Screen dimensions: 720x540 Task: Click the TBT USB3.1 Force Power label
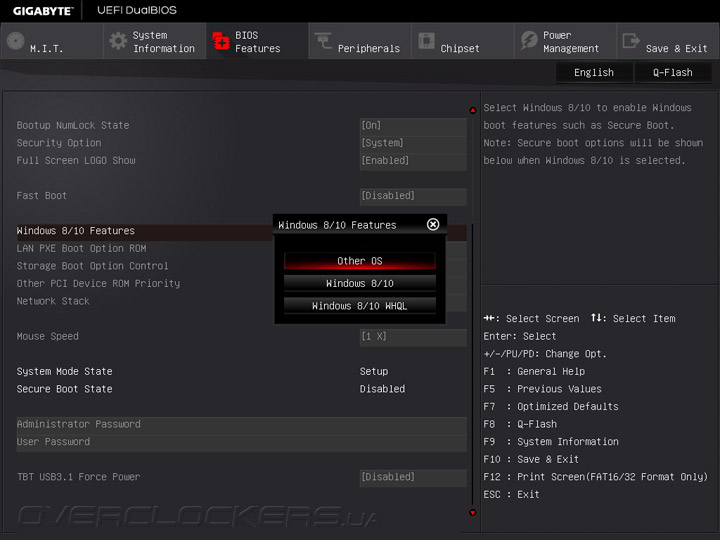[79, 477]
